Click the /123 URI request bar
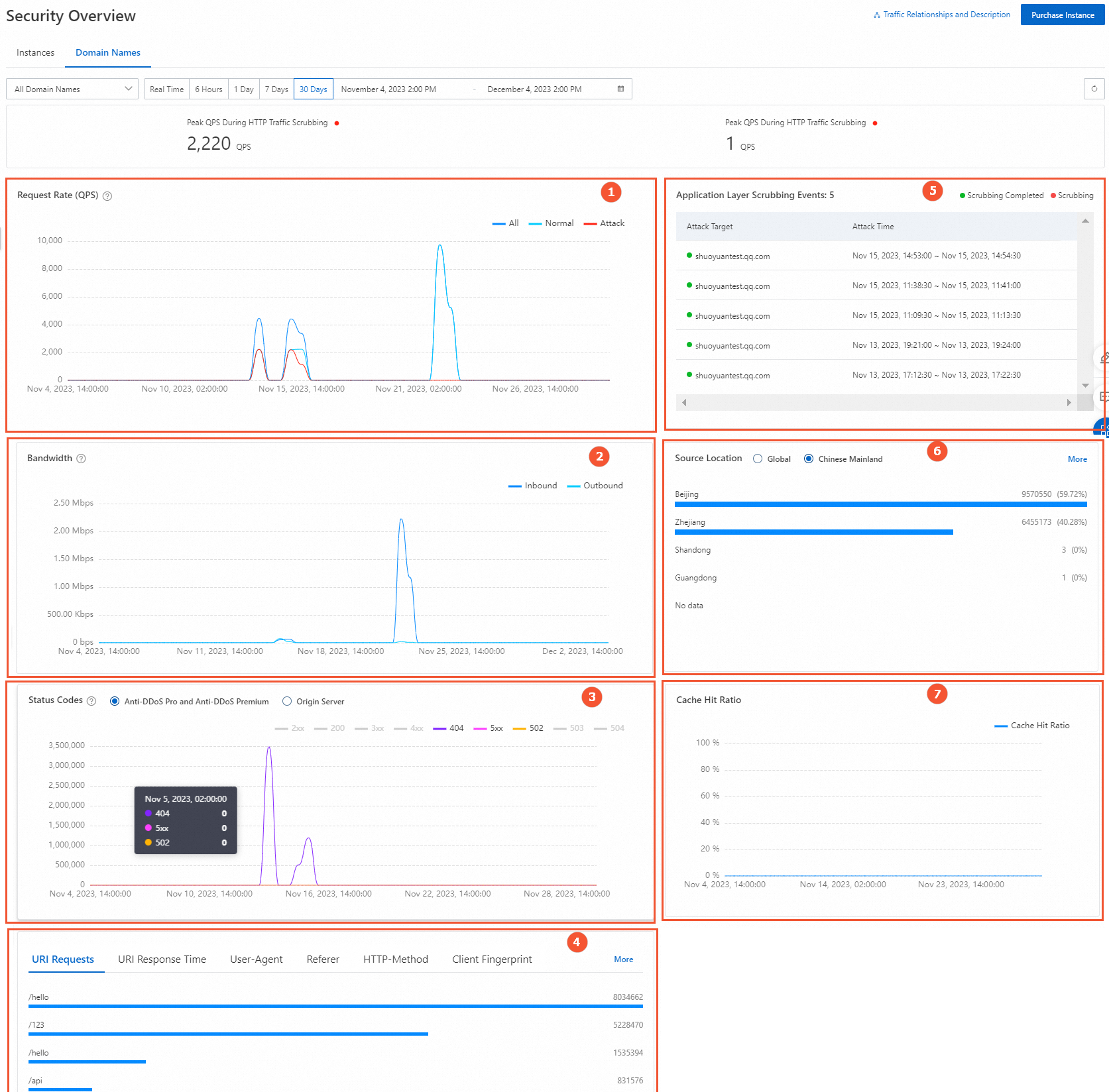Screen dimensions: 1109x1092 [x=228, y=1034]
